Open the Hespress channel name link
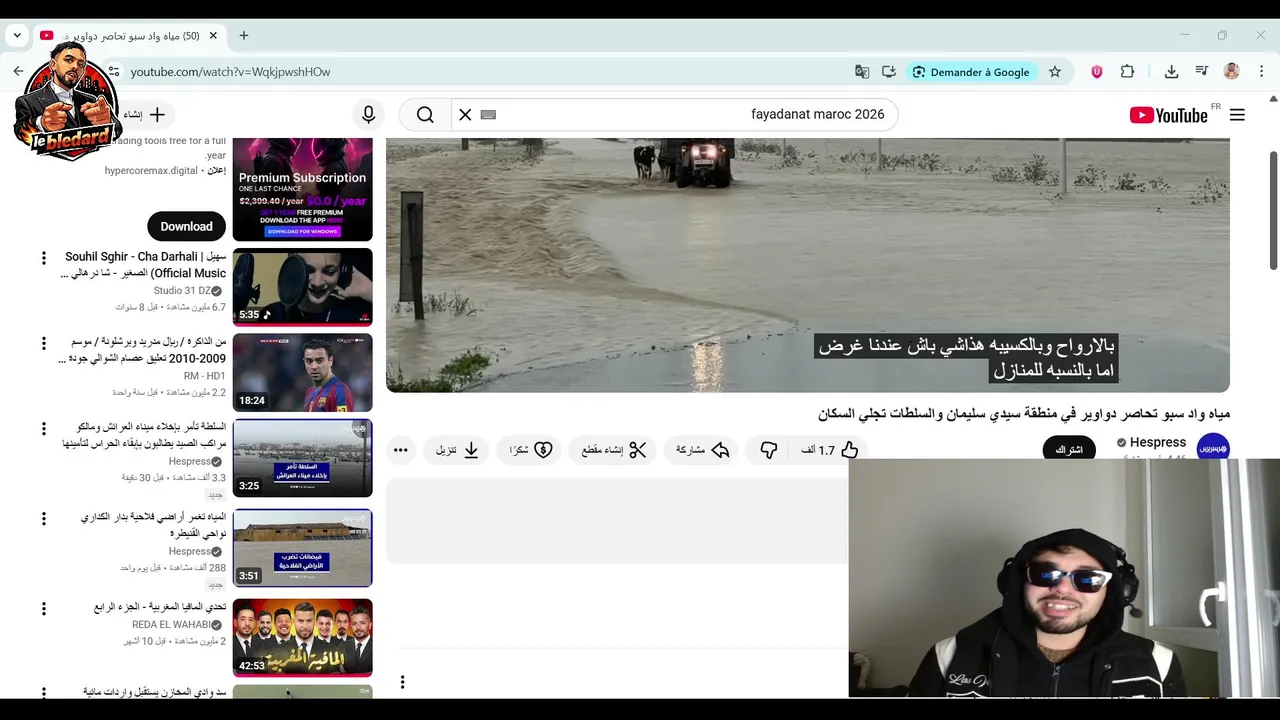Screen dimensions: 1280x720 click(1158, 442)
